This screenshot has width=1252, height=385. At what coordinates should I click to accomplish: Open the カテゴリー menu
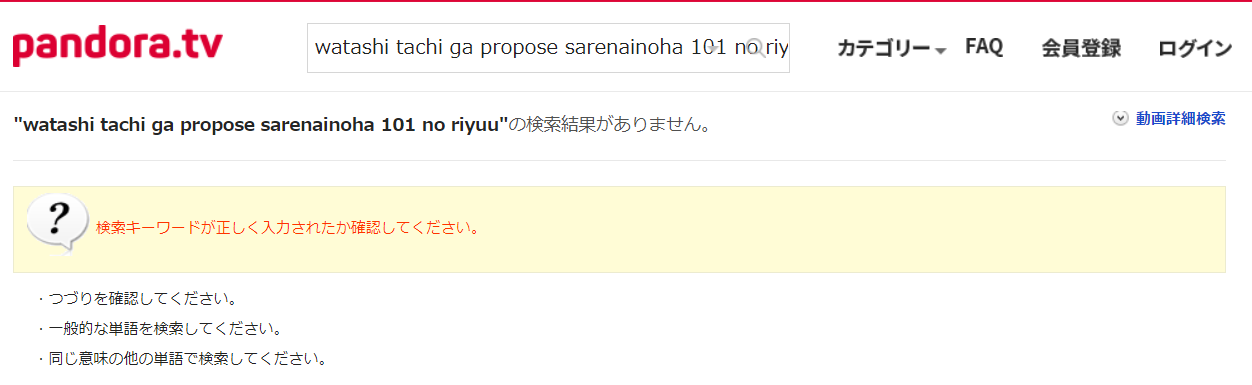(x=884, y=48)
